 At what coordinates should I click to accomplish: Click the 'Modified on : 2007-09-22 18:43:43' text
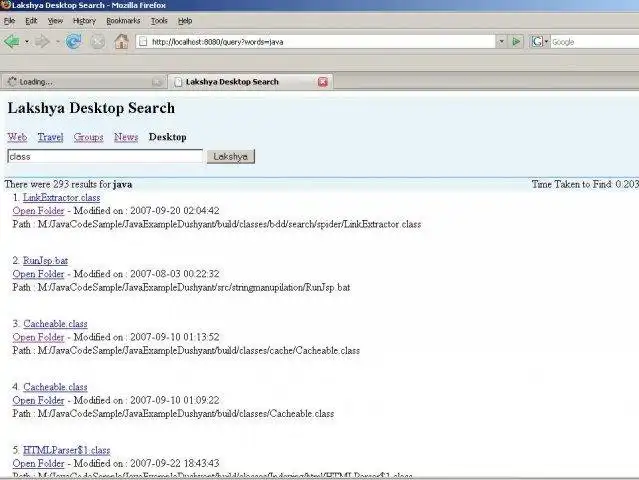tap(146, 464)
